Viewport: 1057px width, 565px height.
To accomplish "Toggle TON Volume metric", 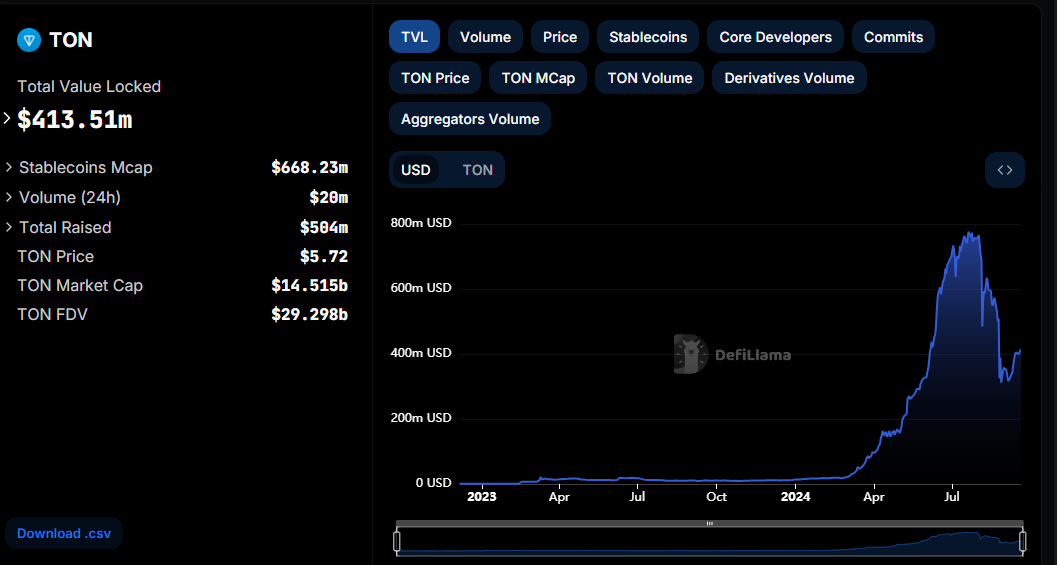I will (x=649, y=78).
